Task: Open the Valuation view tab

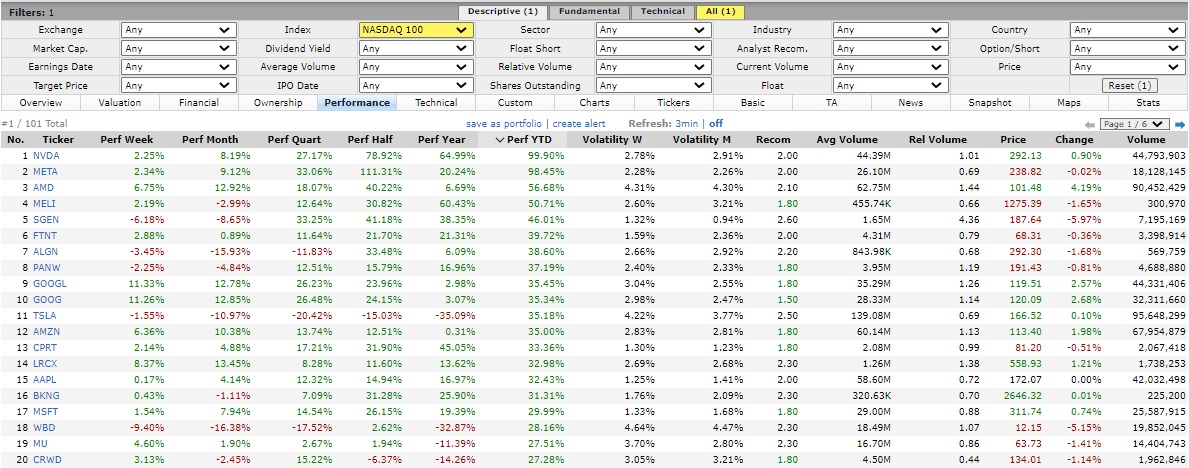Action: (120, 102)
